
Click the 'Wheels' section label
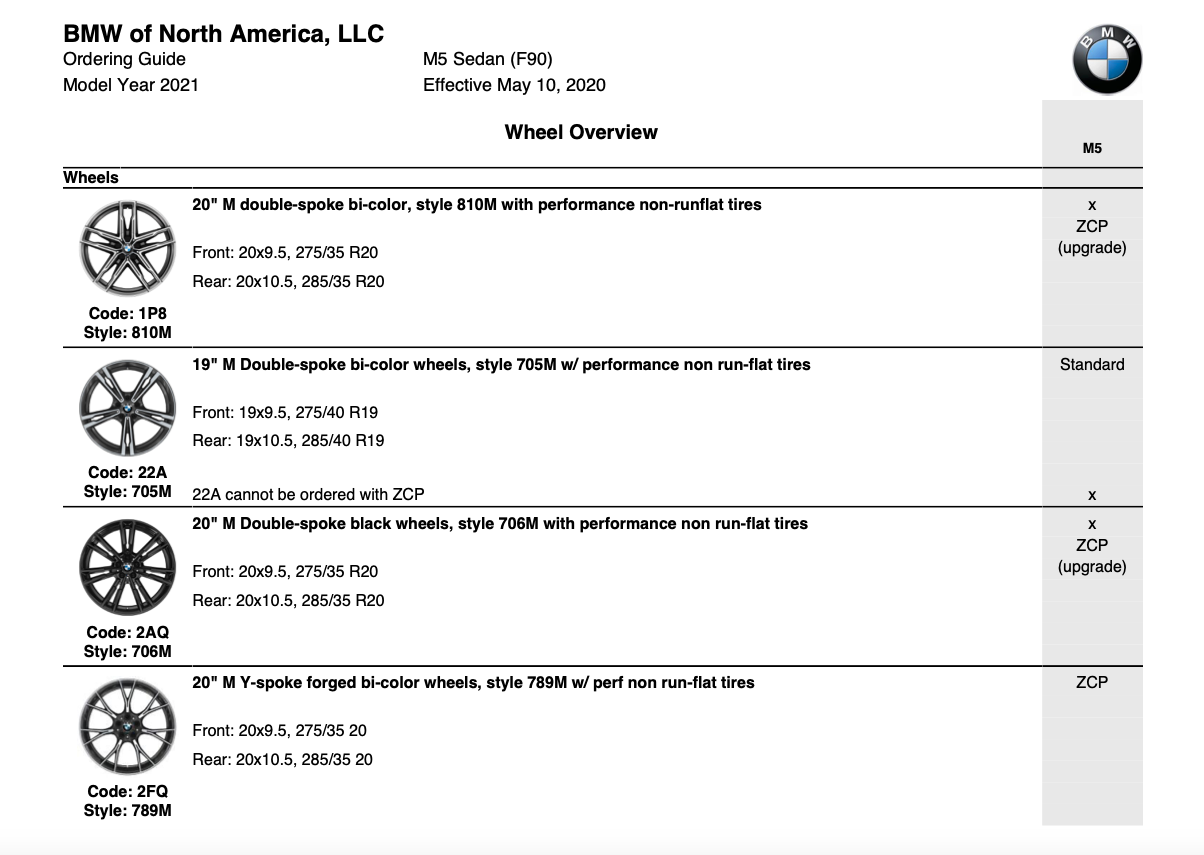(91, 177)
